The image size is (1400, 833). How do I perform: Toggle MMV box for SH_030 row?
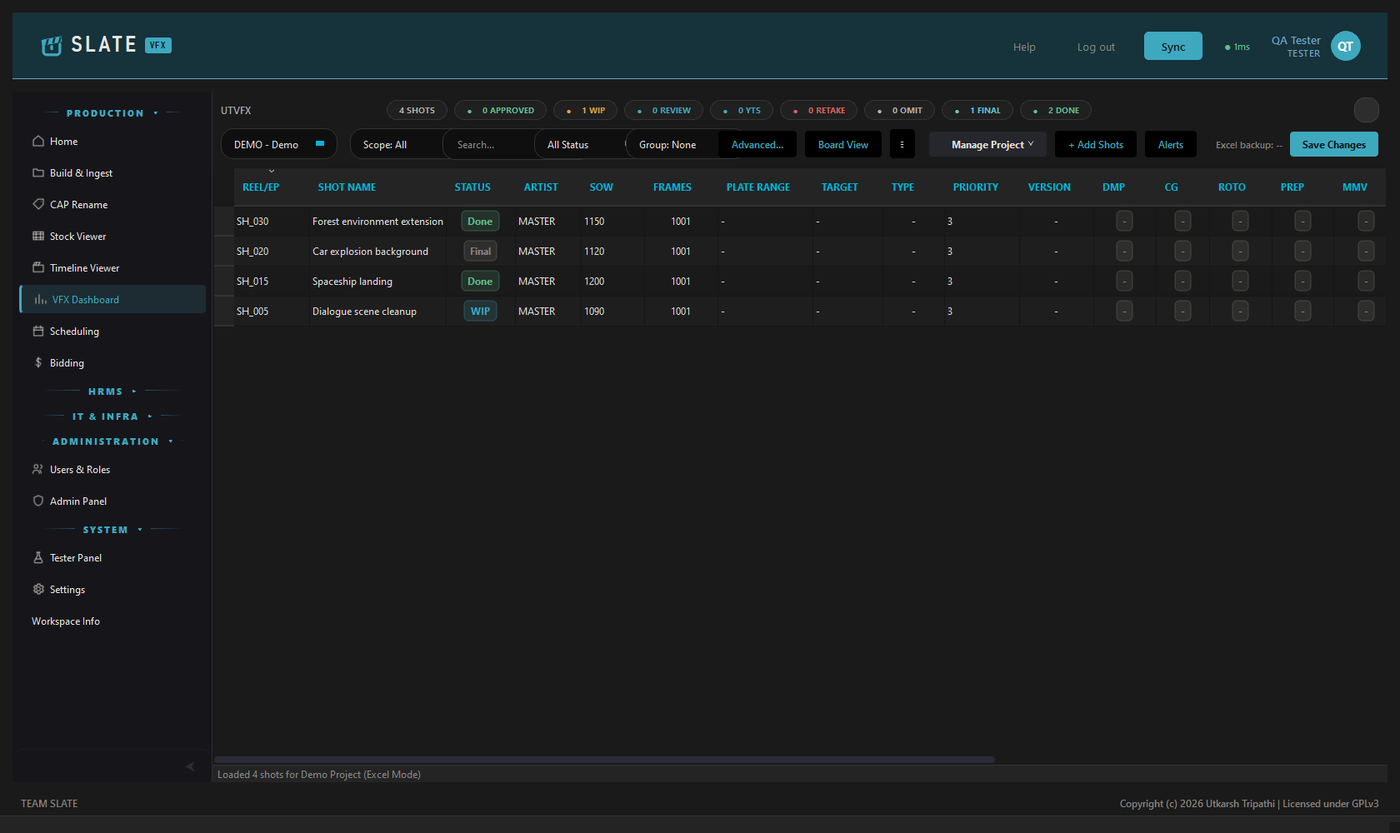pyautogui.click(x=1366, y=221)
